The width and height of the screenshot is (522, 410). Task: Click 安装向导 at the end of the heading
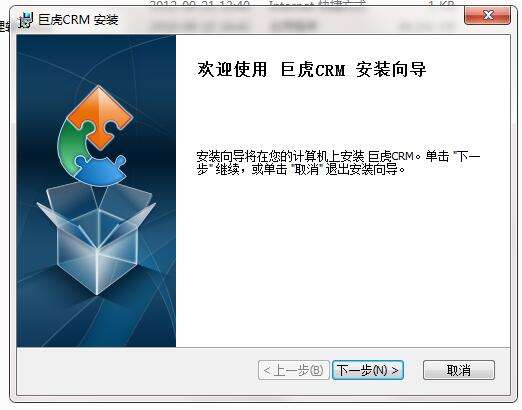coord(391,70)
